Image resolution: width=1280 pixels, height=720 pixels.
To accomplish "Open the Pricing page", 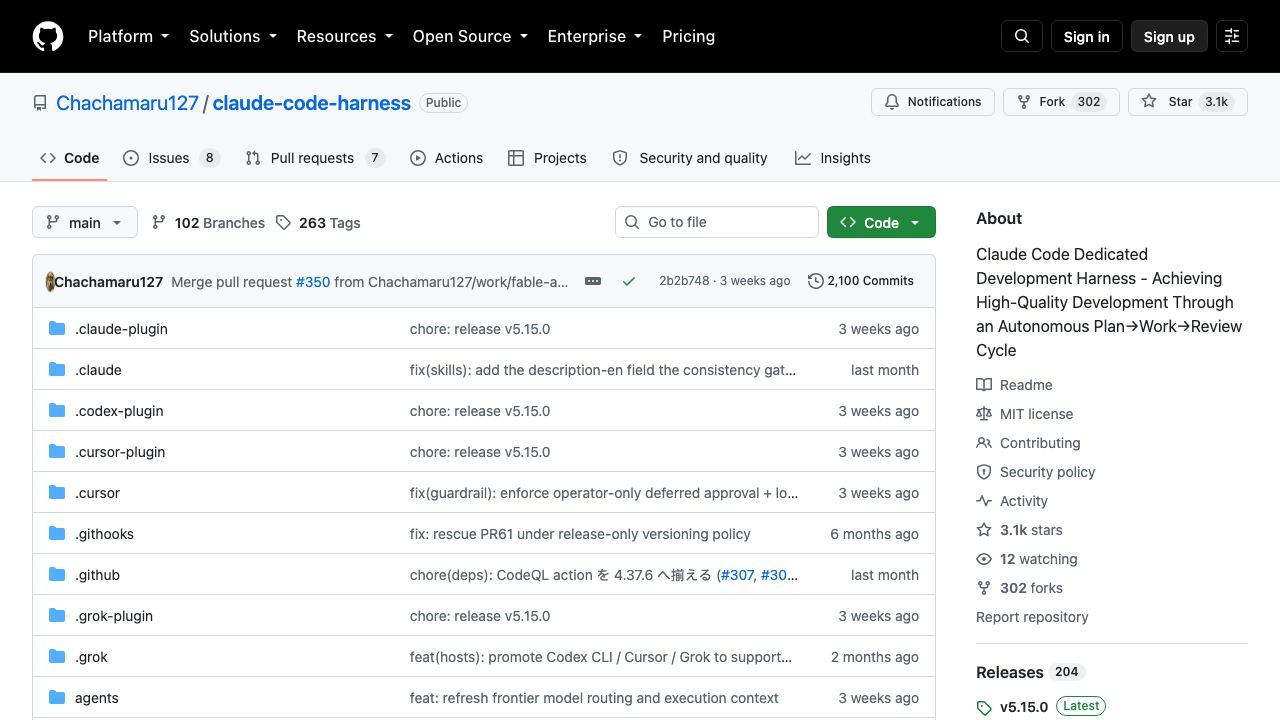I will click(x=688, y=36).
